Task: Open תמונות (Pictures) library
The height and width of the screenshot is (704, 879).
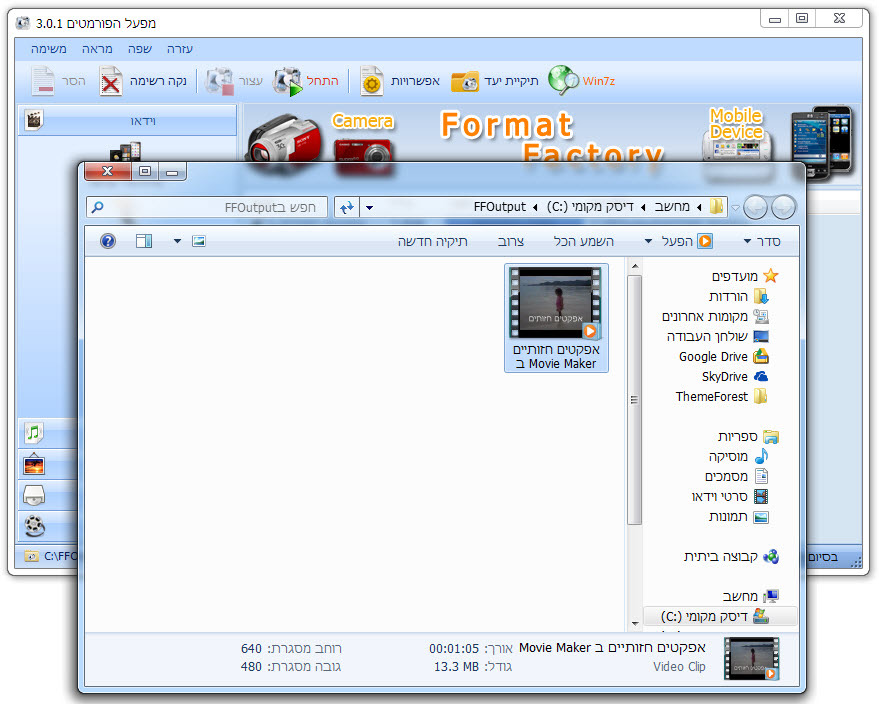Action: 739,516
